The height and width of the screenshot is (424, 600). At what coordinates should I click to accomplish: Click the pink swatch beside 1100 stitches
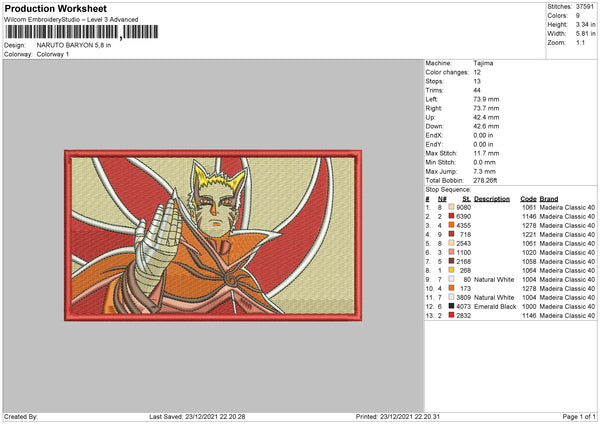(x=452, y=252)
